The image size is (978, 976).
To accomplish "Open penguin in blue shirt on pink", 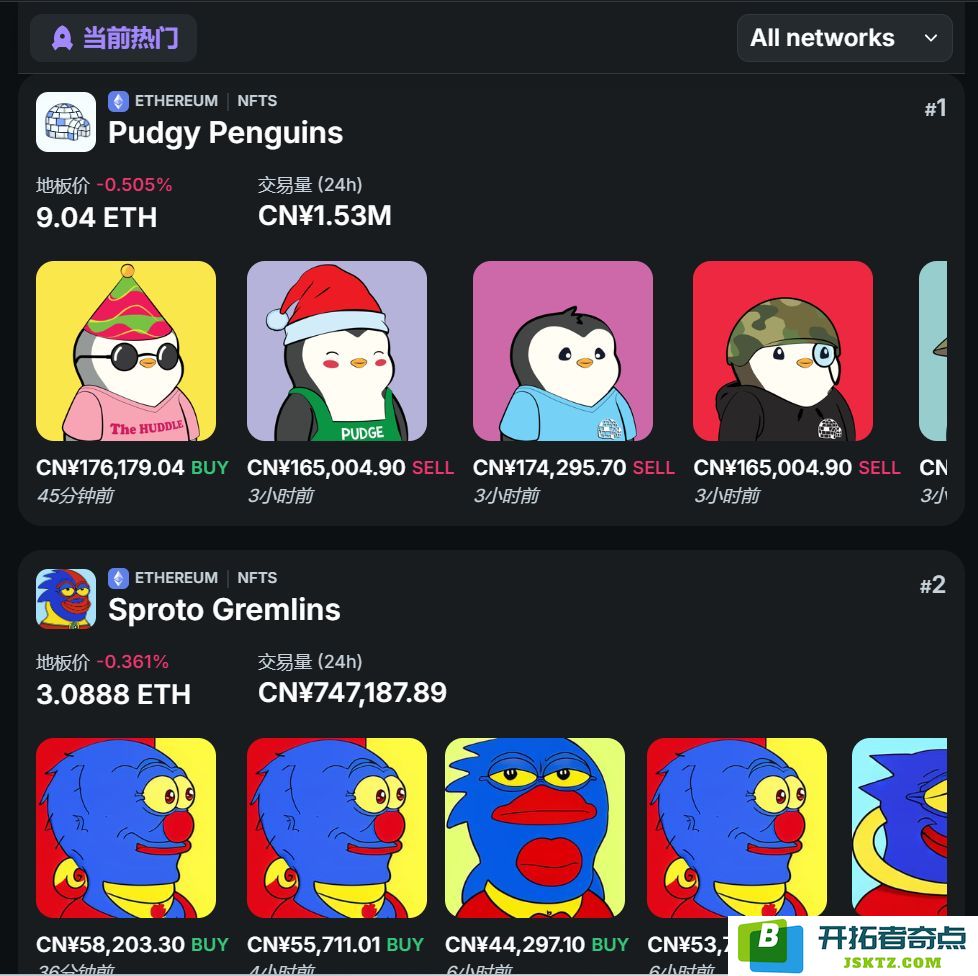I will (563, 351).
